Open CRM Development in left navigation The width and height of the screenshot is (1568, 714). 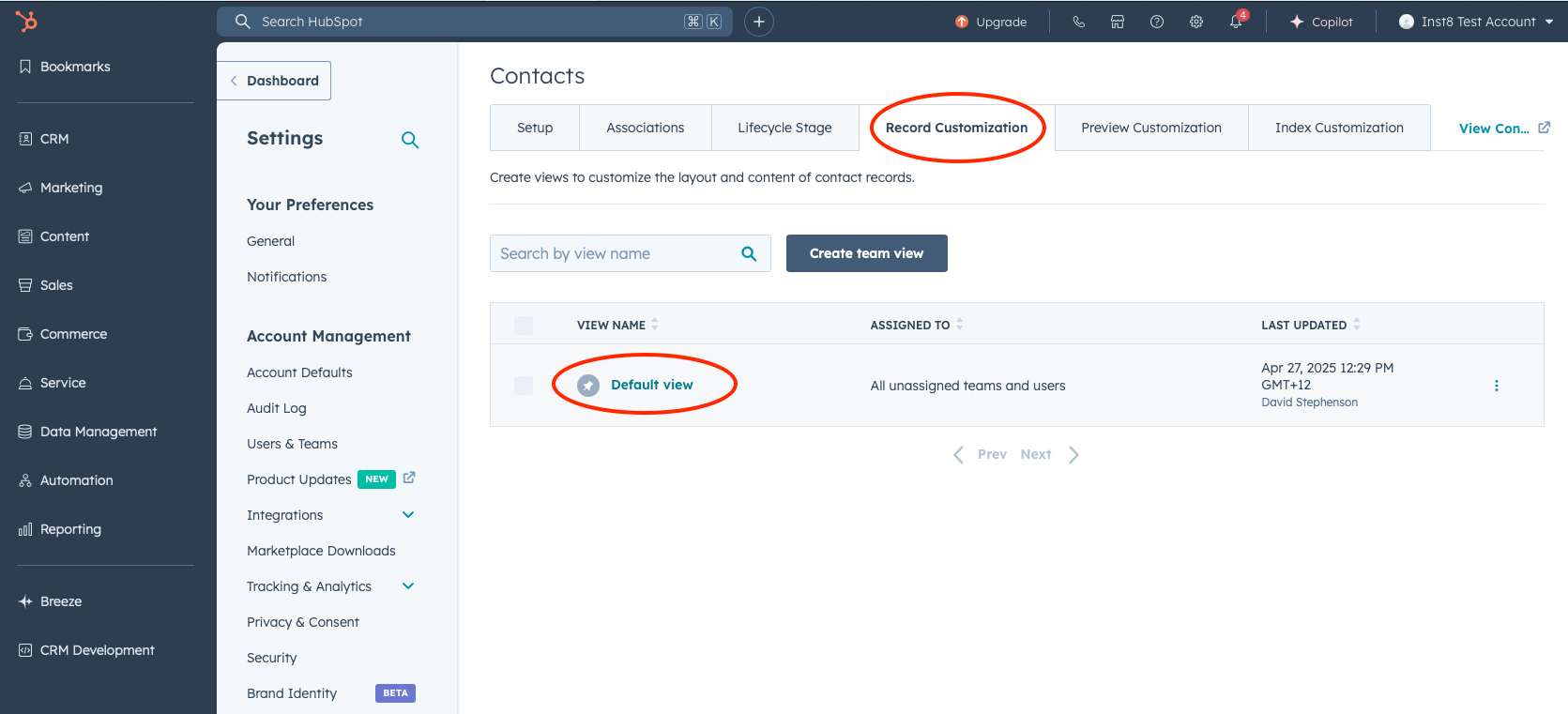coord(86,650)
